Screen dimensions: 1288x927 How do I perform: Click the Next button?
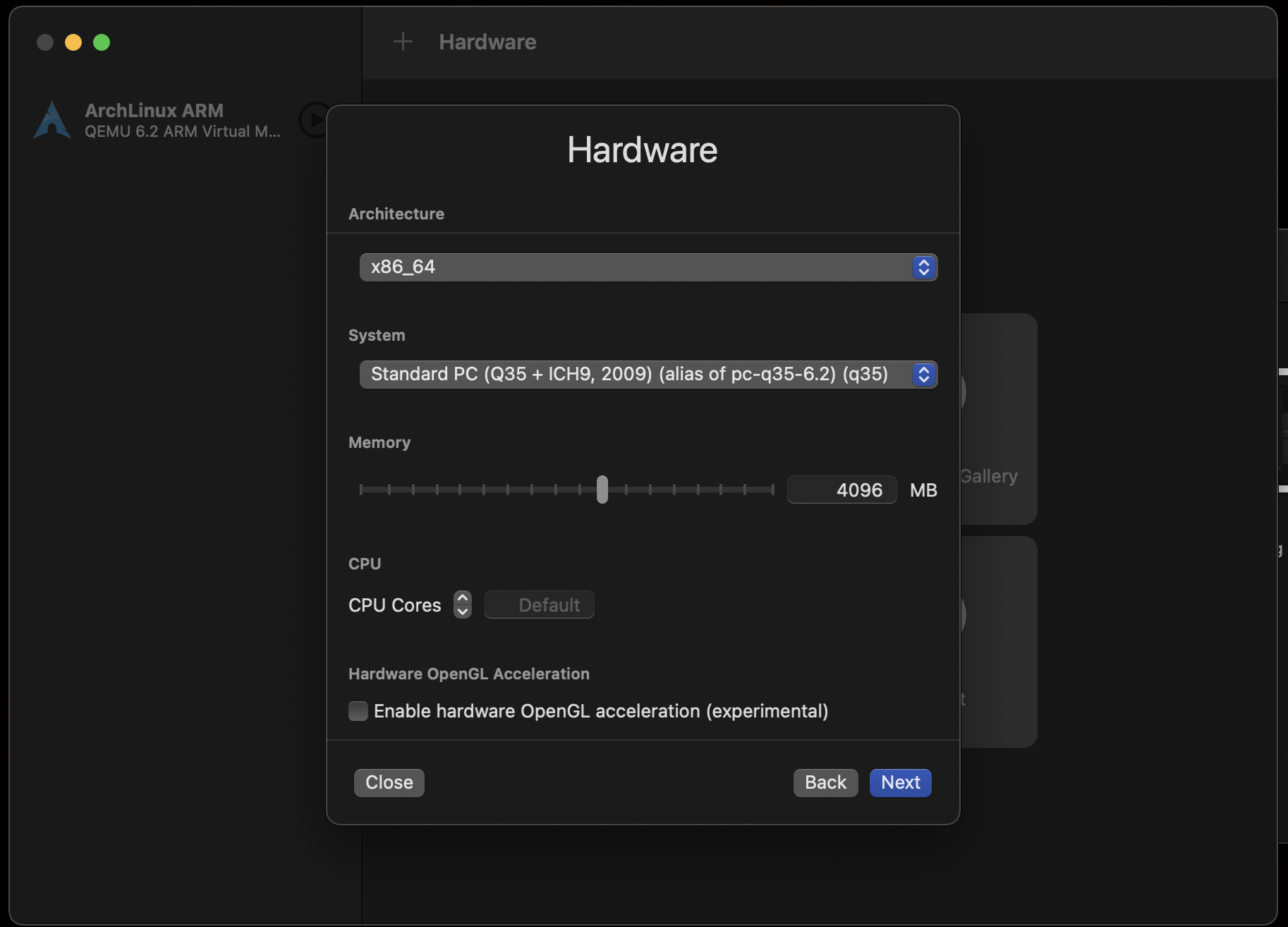[x=900, y=782]
